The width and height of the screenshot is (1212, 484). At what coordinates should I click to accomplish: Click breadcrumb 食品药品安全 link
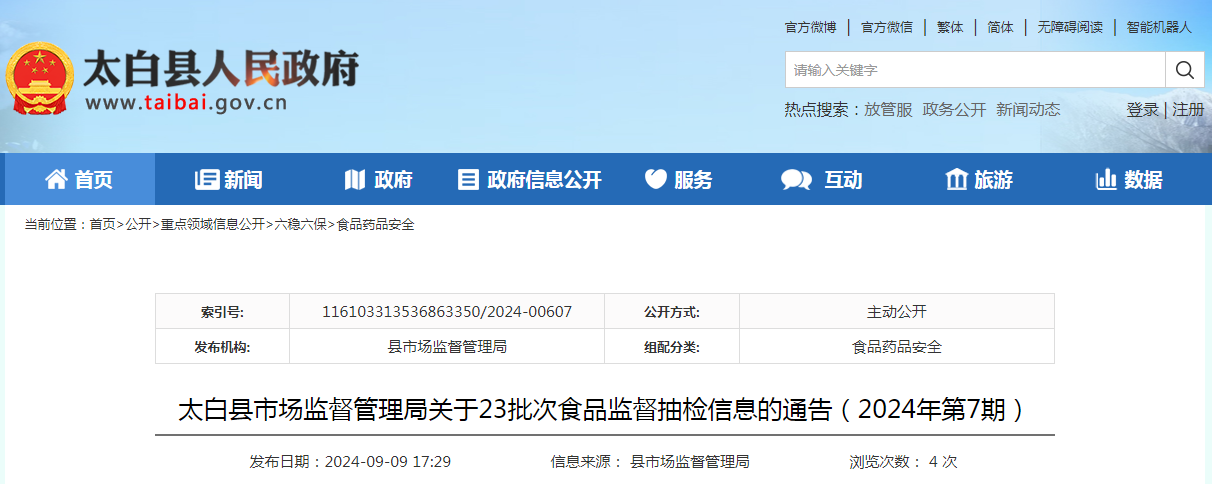coord(375,225)
